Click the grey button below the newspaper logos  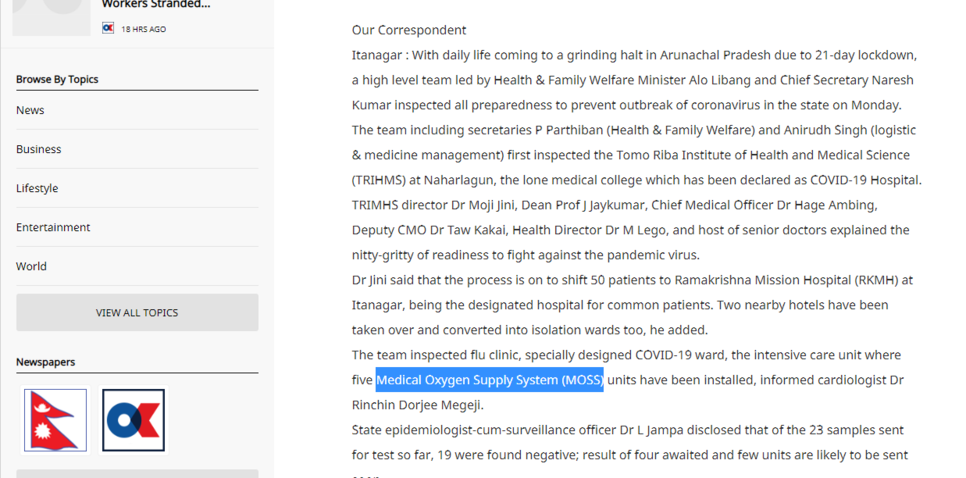point(137,474)
